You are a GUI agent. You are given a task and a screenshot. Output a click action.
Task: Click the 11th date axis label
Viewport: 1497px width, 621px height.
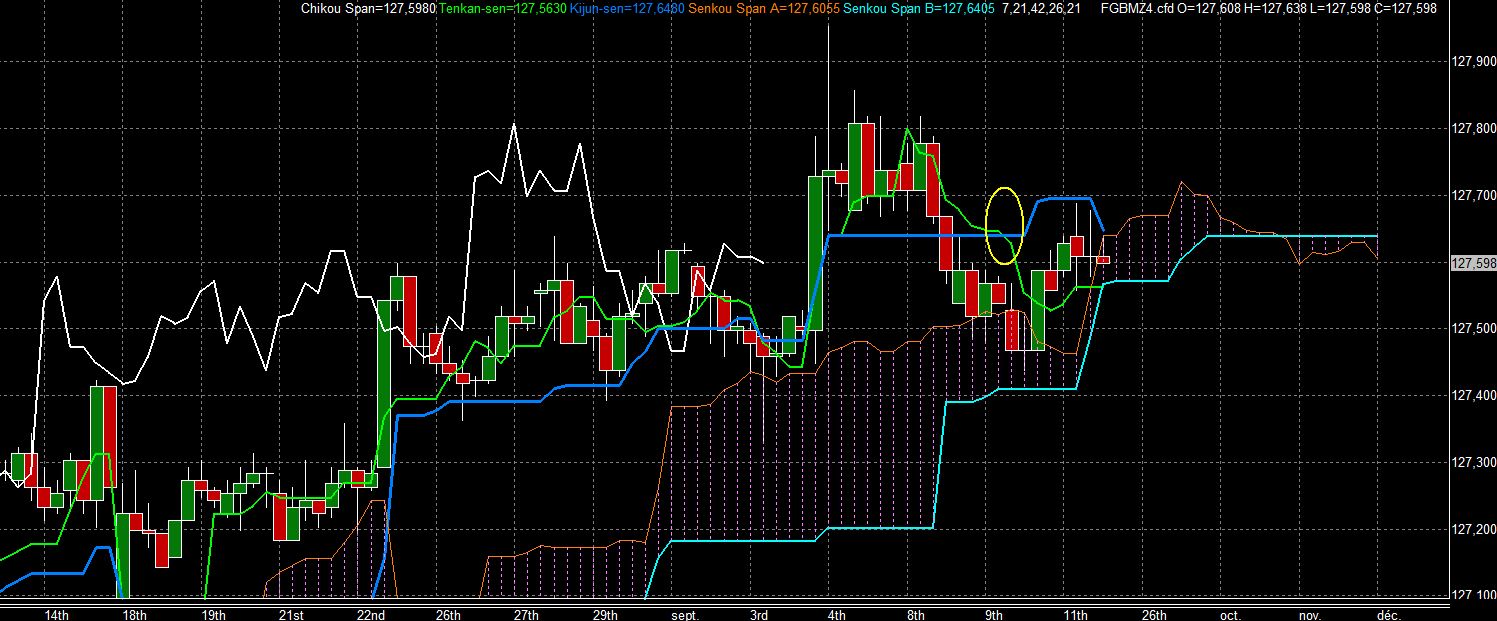[1076, 614]
